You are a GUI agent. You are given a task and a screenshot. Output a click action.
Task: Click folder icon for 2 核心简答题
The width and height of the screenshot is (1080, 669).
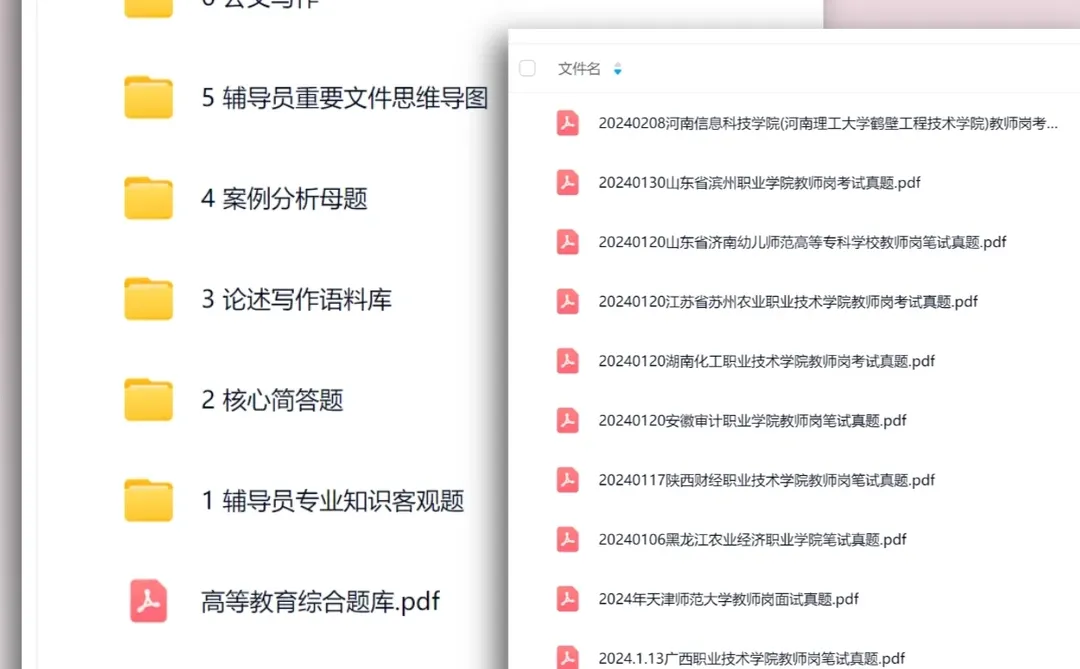(148, 399)
